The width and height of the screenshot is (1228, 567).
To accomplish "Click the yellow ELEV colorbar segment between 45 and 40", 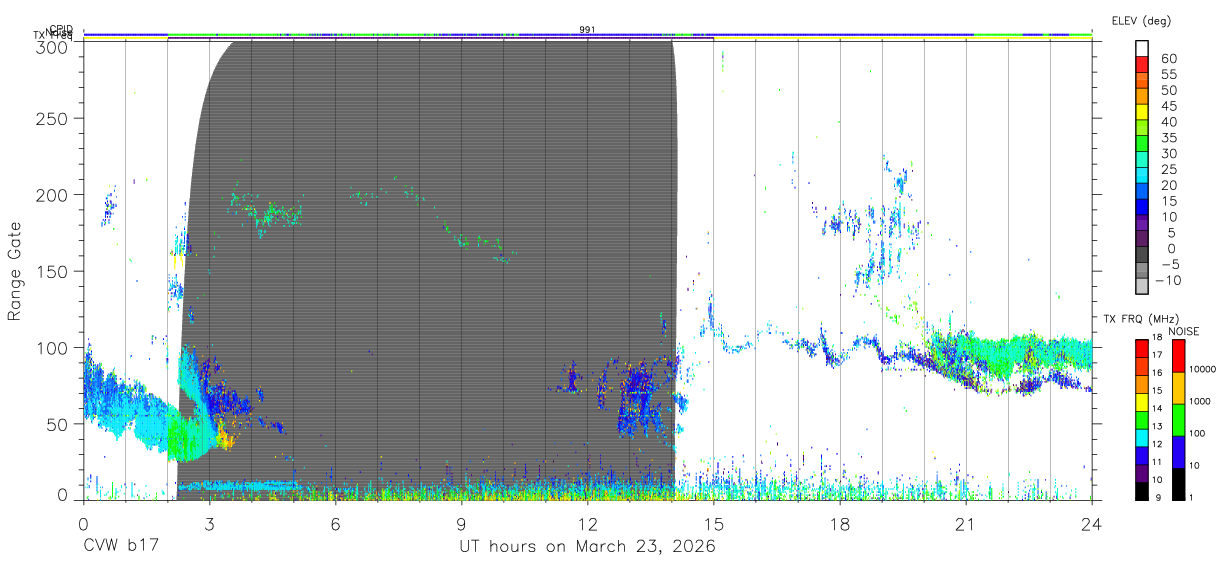I will 1144,114.
